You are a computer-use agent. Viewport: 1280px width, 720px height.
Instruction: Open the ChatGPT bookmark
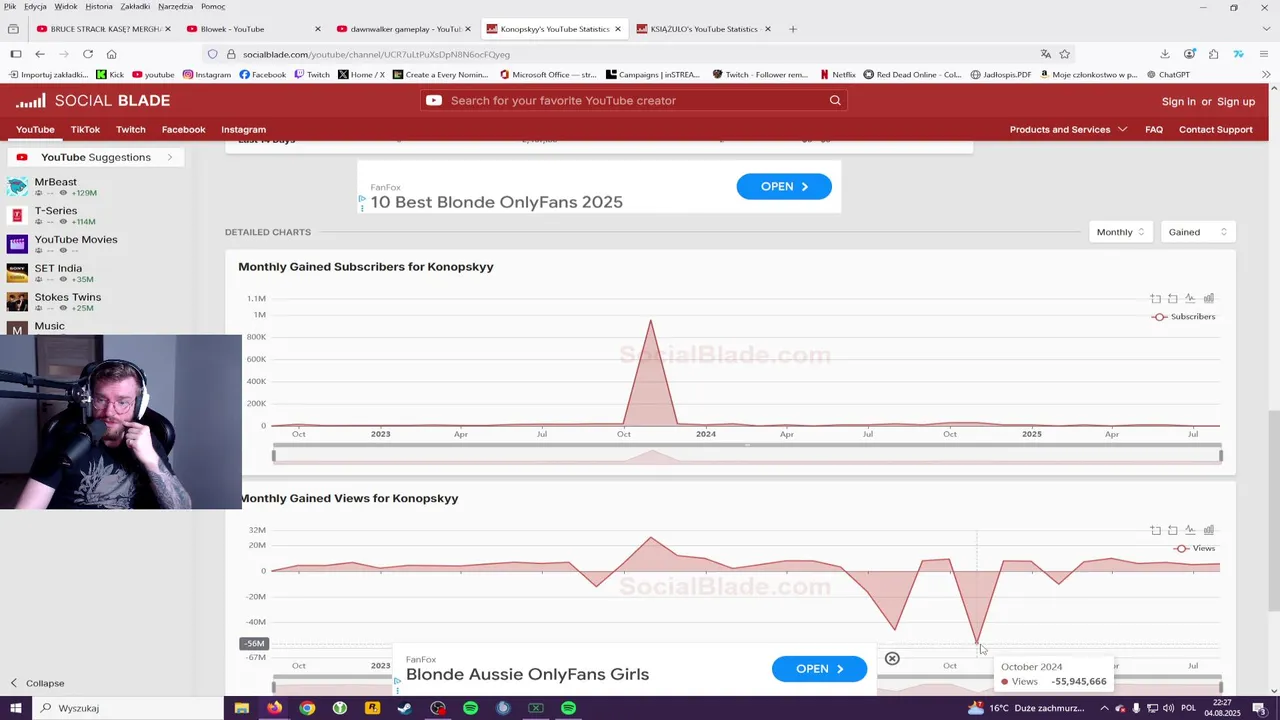point(1168,74)
